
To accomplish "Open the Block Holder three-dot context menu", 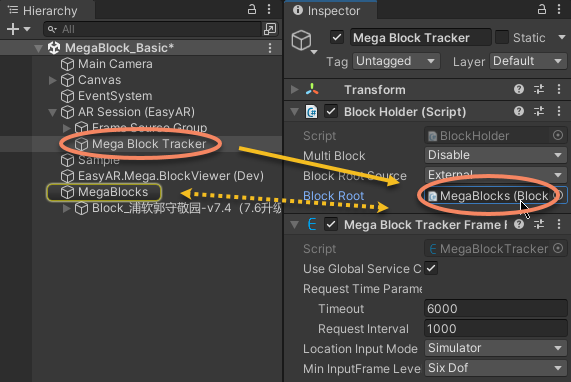I will 559,111.
